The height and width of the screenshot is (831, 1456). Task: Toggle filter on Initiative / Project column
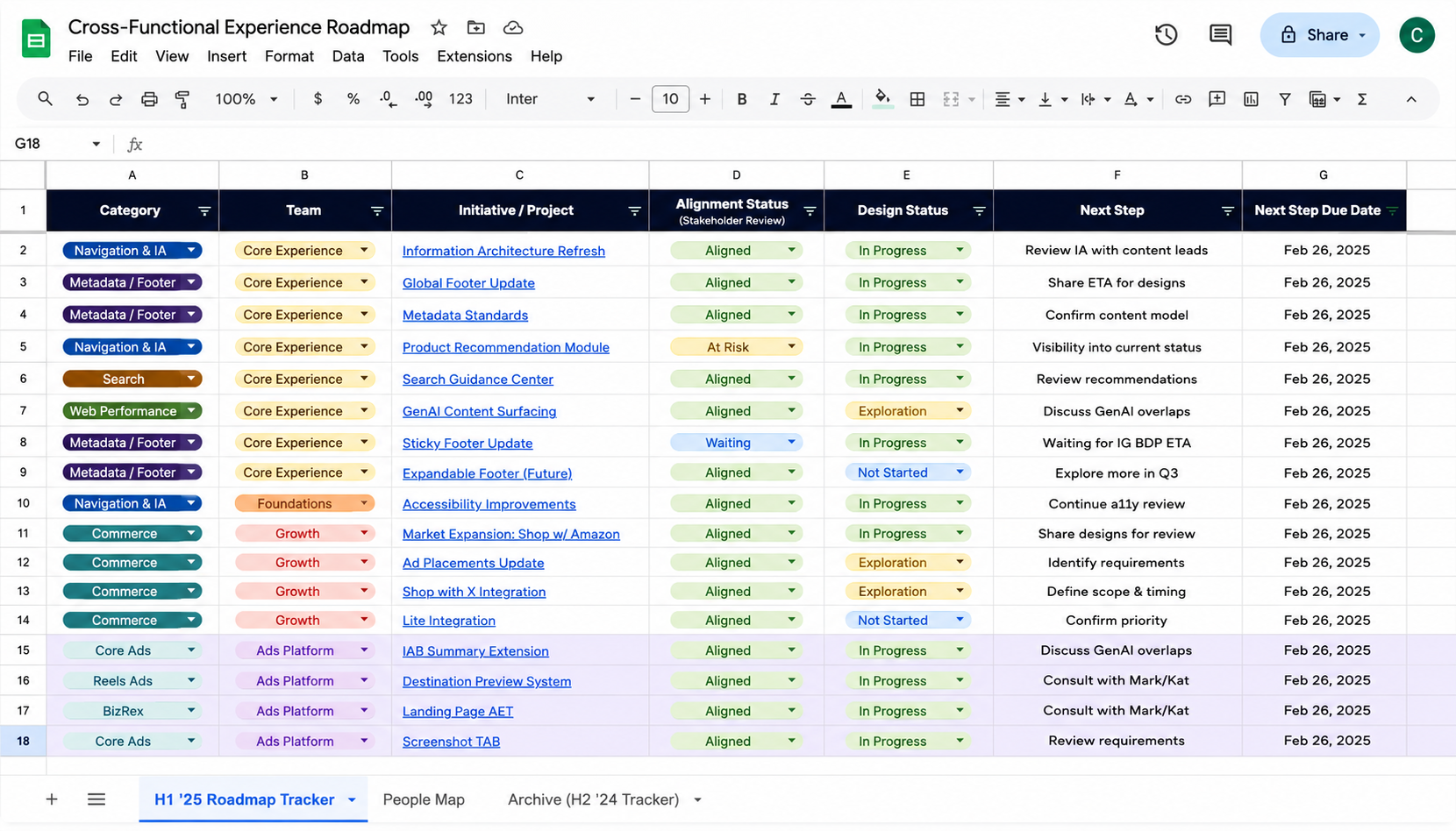(x=634, y=211)
